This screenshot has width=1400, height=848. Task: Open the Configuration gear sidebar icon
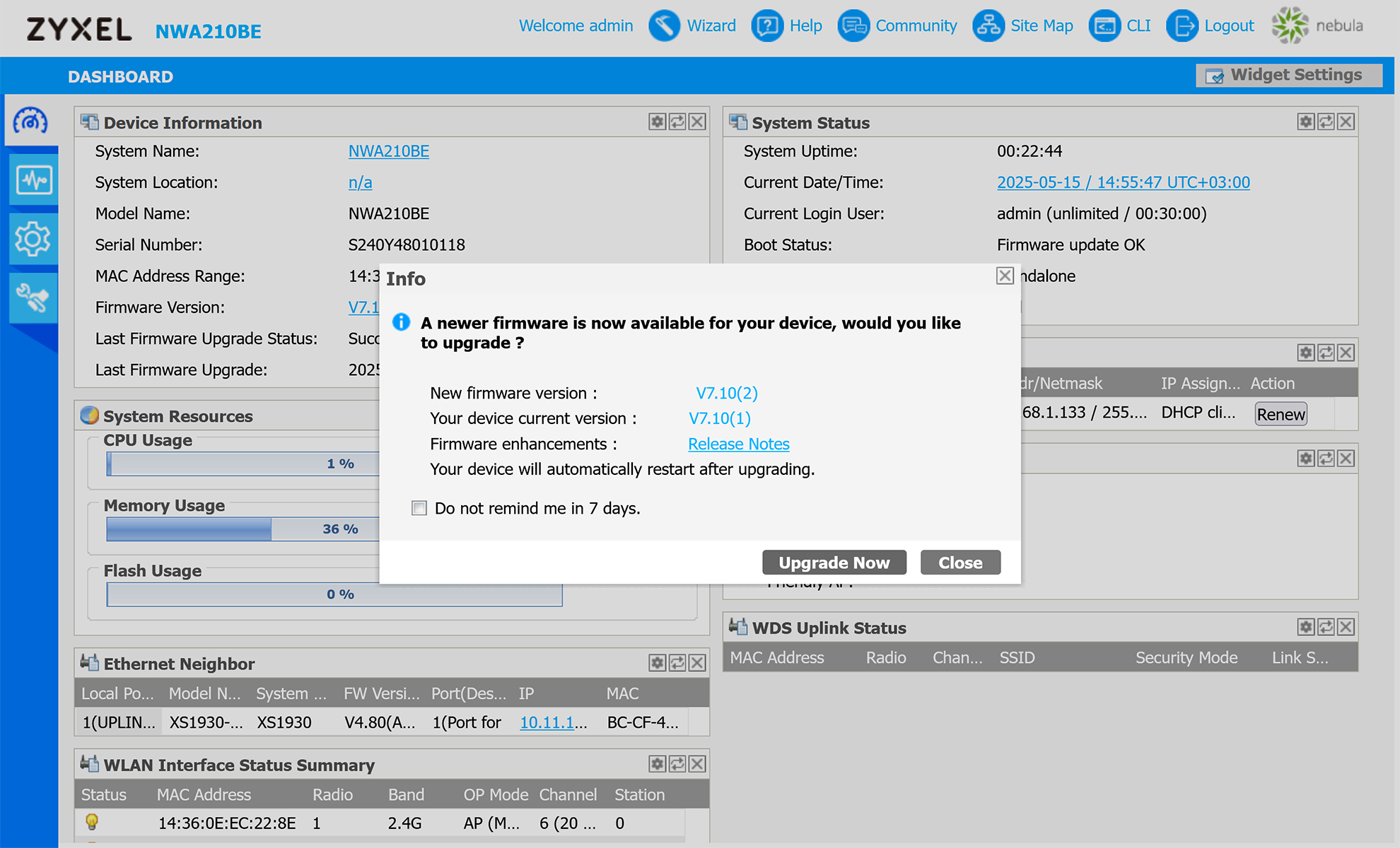click(33, 240)
